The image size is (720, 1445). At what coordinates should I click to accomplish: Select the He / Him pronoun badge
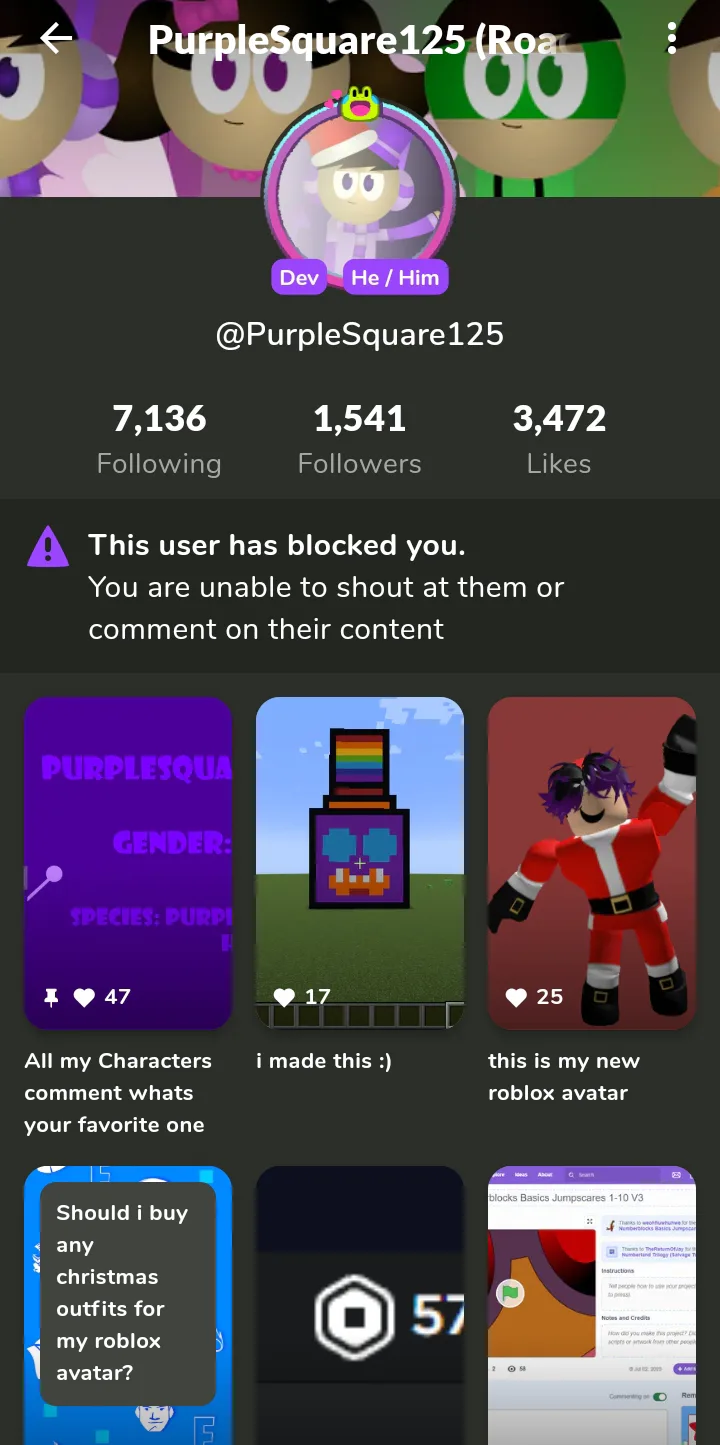click(395, 277)
